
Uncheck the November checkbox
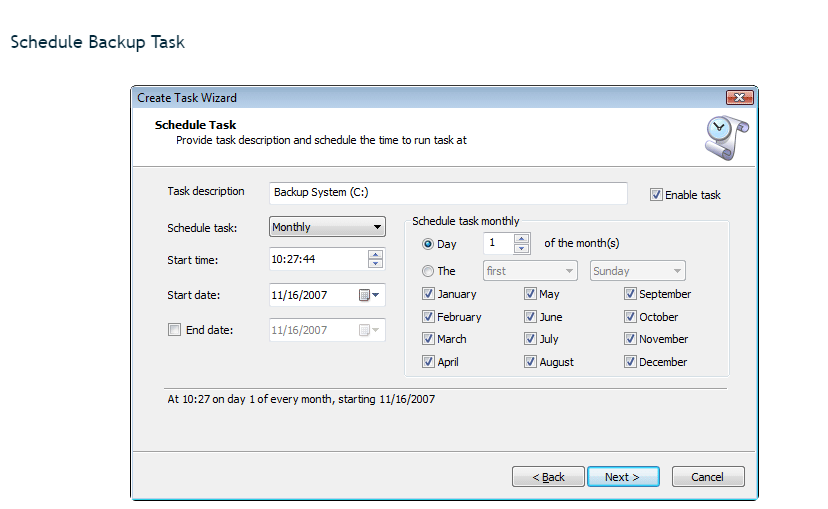pos(630,339)
